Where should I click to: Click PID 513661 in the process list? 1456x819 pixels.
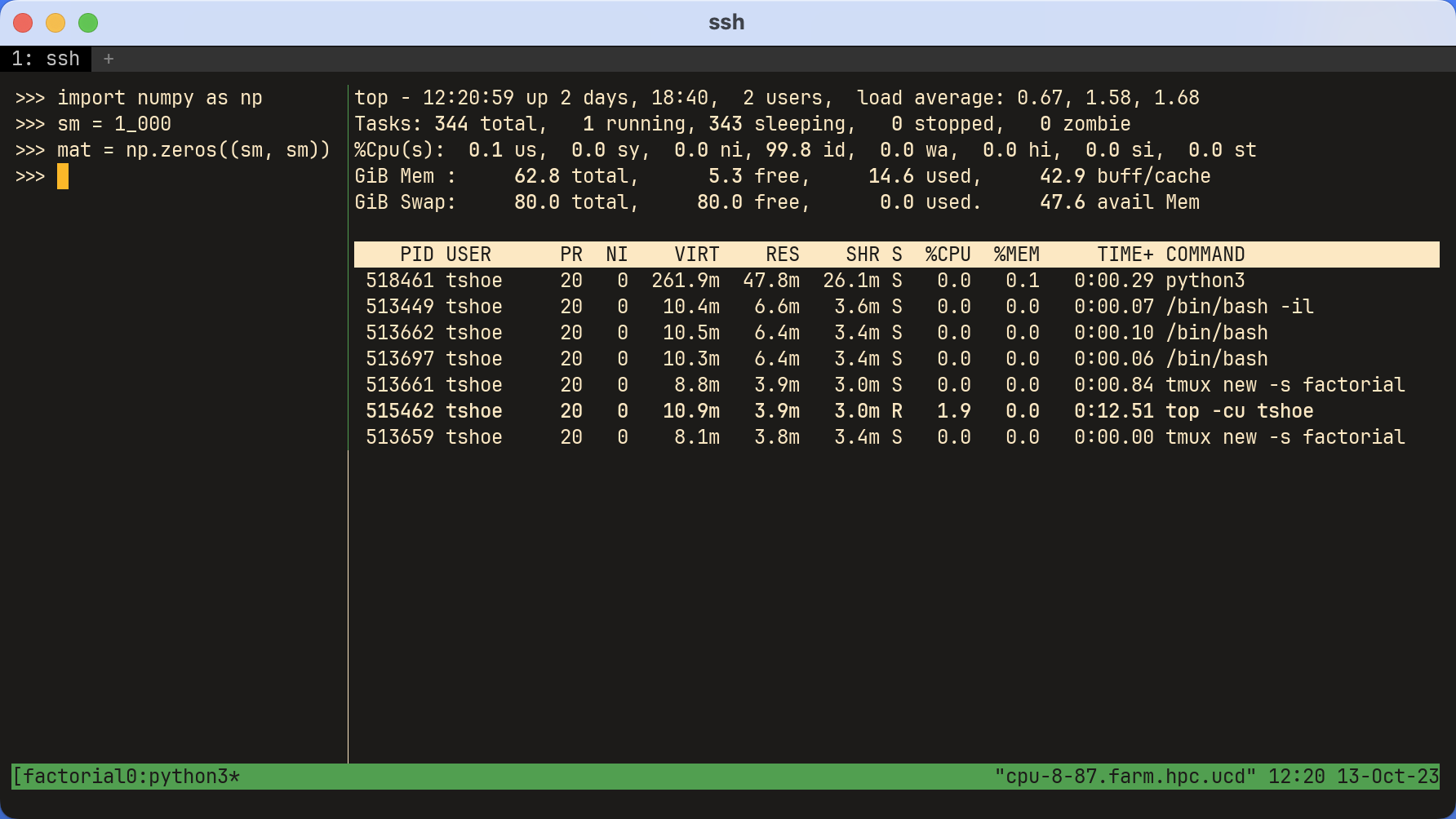[400, 385]
